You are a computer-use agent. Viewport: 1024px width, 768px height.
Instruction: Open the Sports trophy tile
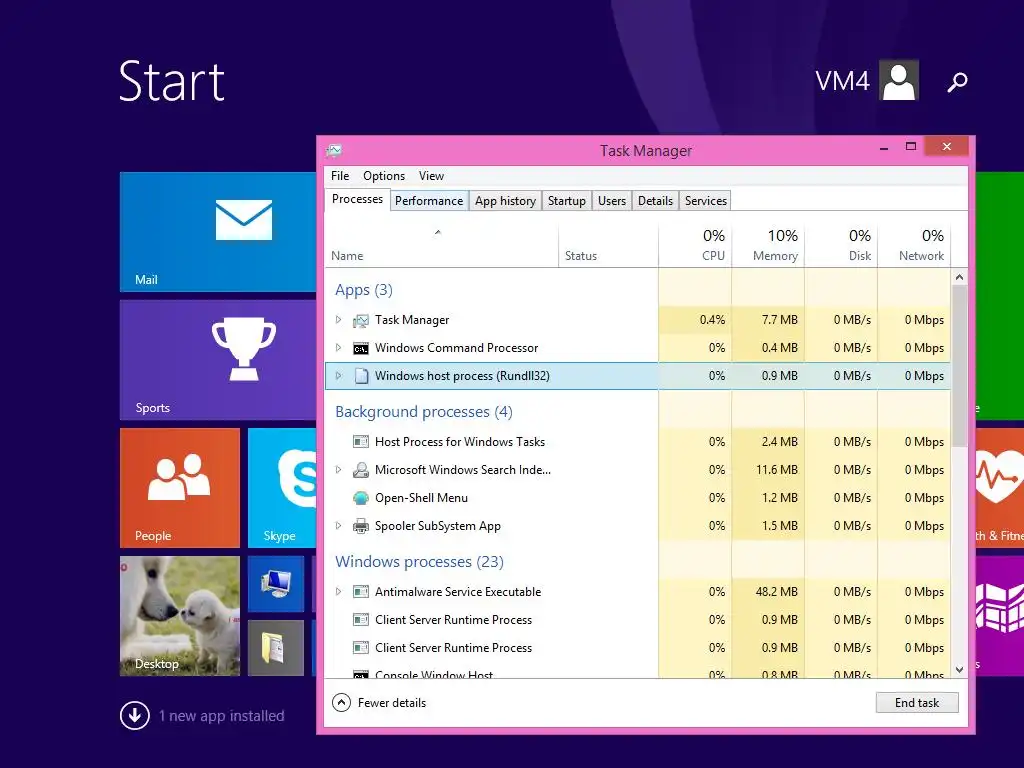tap(218, 360)
